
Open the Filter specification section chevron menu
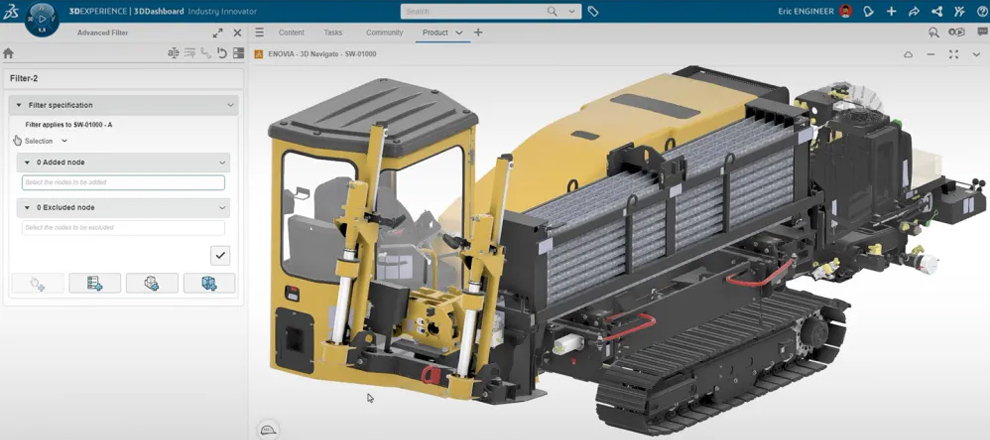[x=230, y=105]
